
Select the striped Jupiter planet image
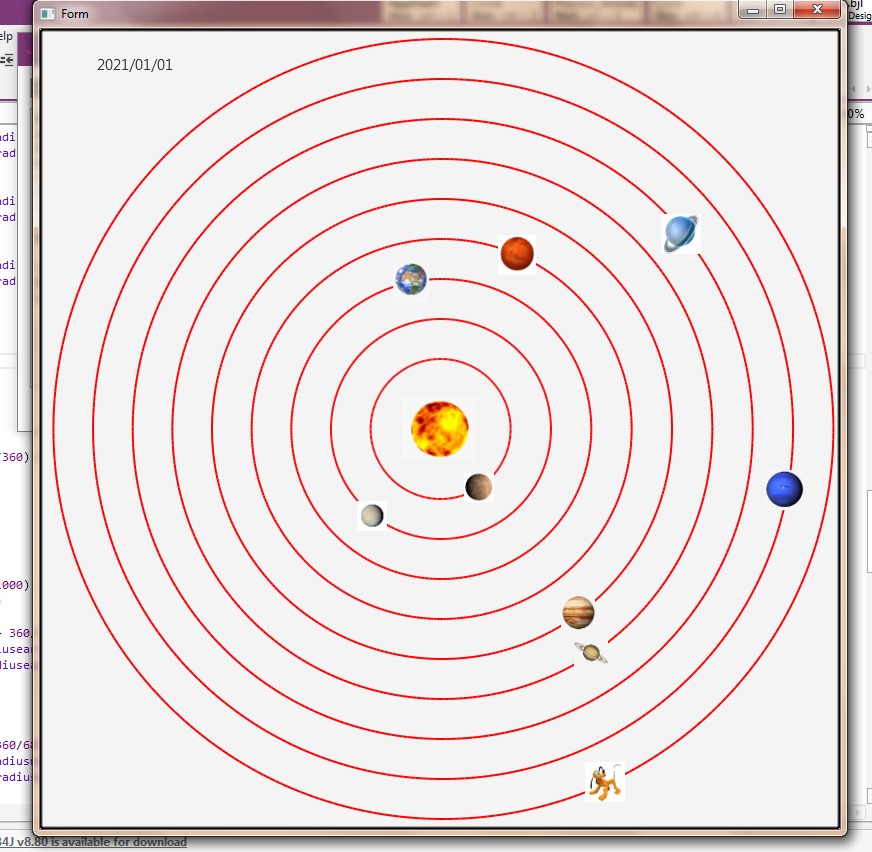(578, 612)
